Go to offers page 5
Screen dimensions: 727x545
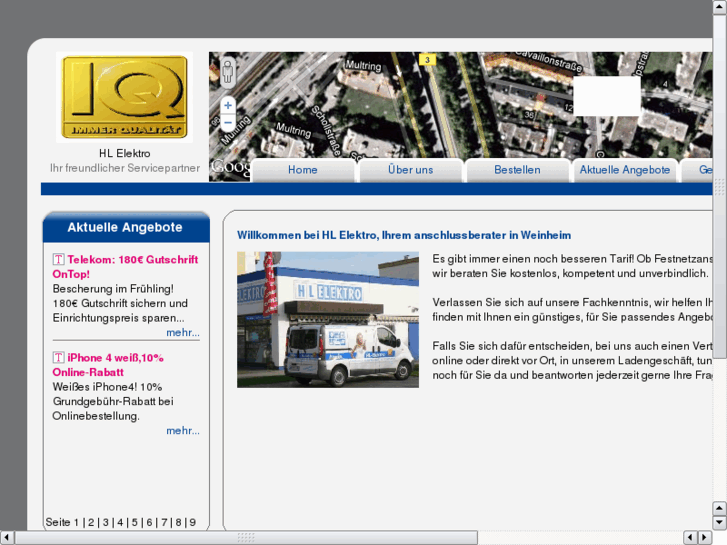click(x=134, y=523)
